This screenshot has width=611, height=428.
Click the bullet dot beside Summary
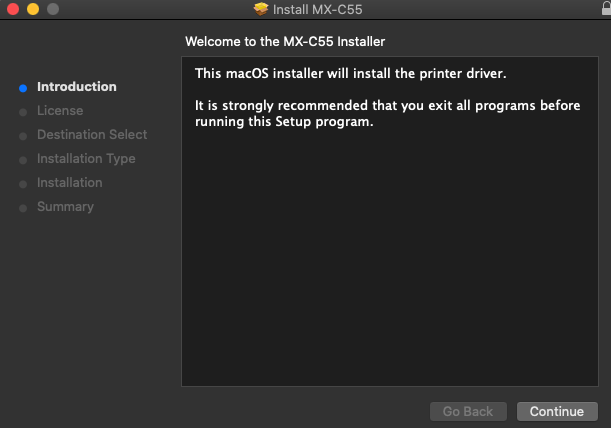click(23, 208)
